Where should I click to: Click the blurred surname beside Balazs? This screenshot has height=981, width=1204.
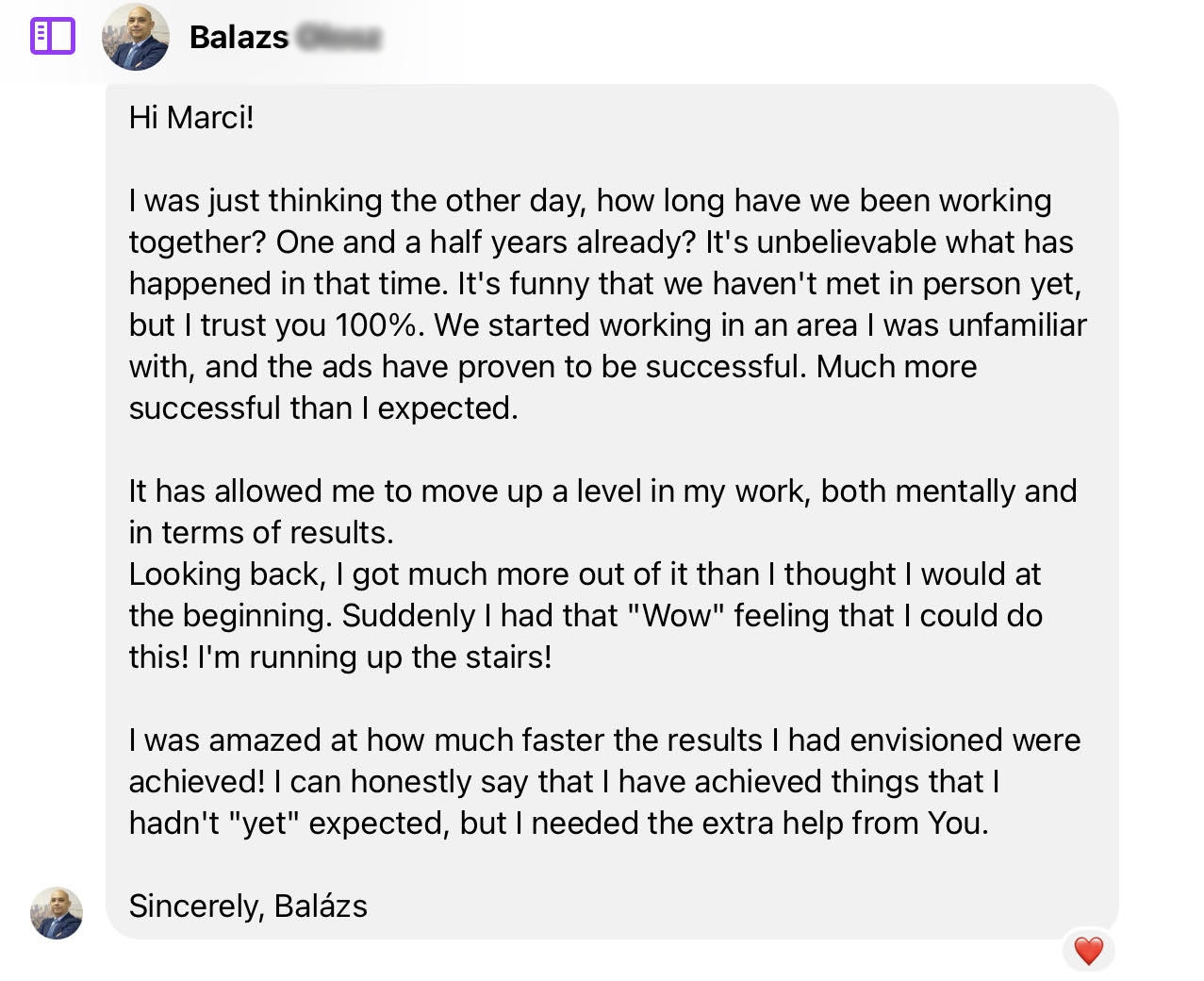339,37
